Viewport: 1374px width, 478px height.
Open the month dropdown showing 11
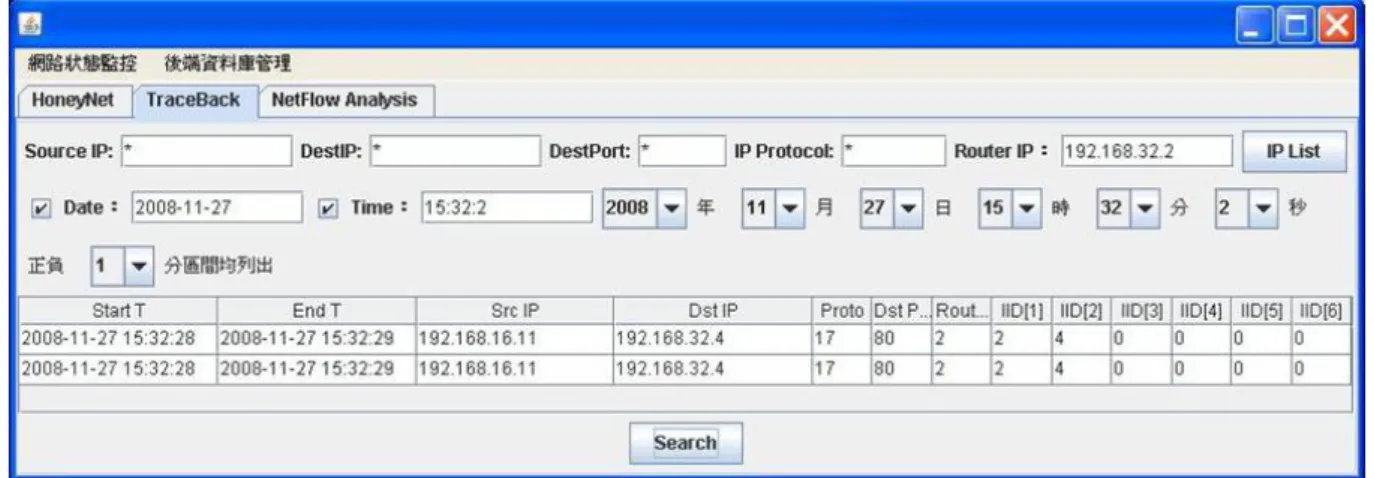[x=773, y=208]
